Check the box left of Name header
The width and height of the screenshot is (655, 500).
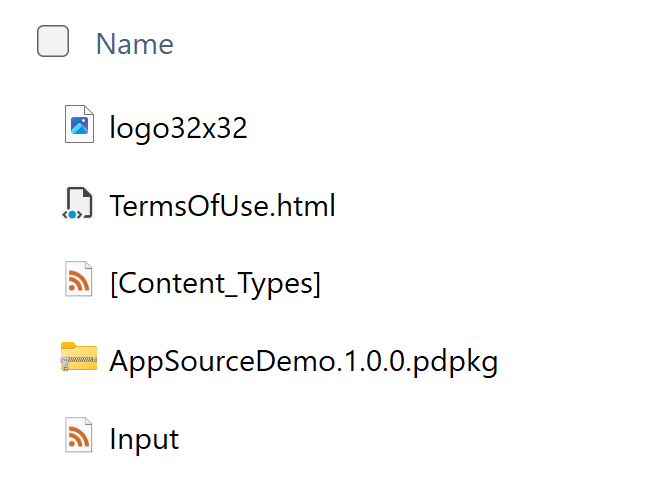click(53, 42)
